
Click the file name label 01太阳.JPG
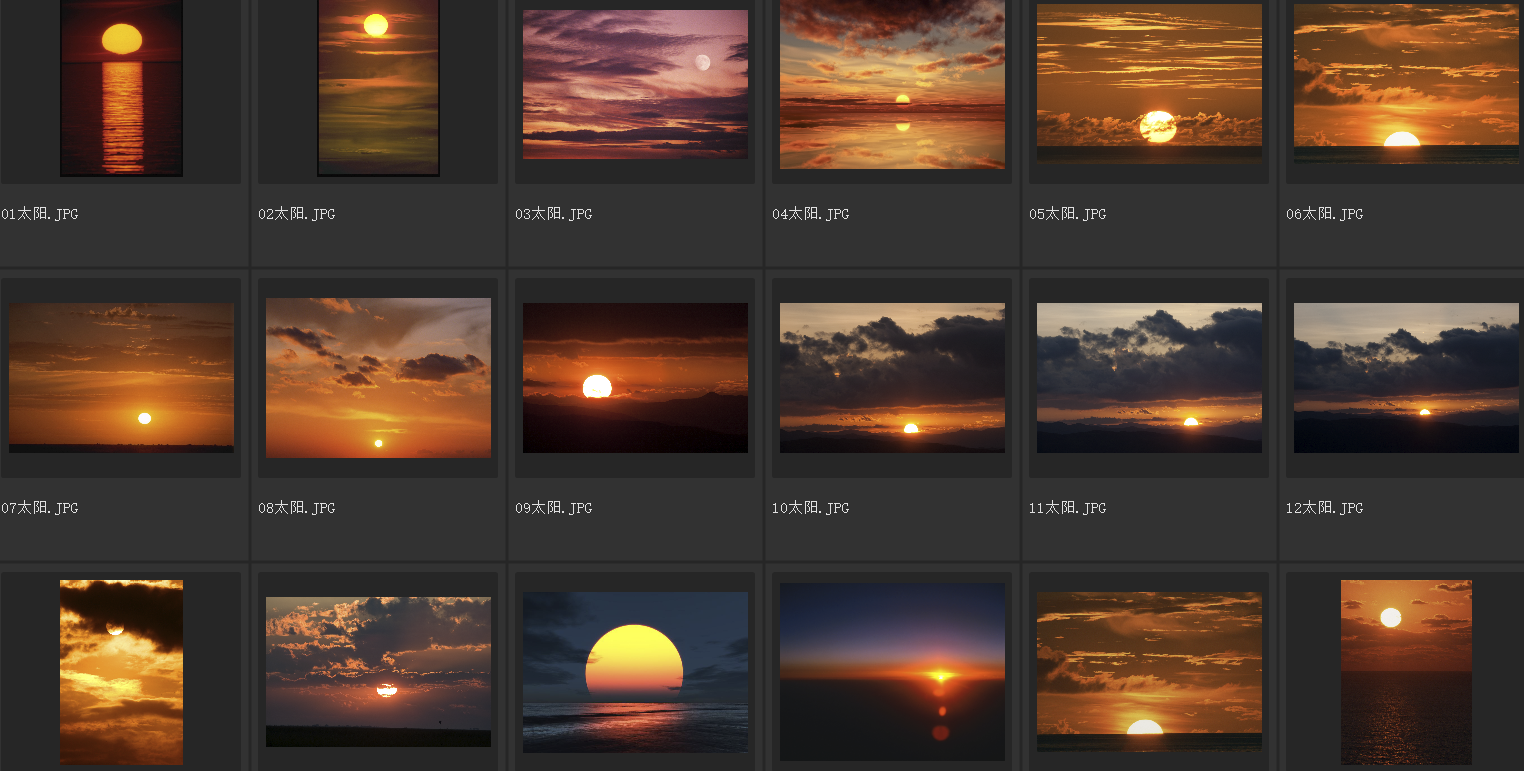click(x=40, y=214)
